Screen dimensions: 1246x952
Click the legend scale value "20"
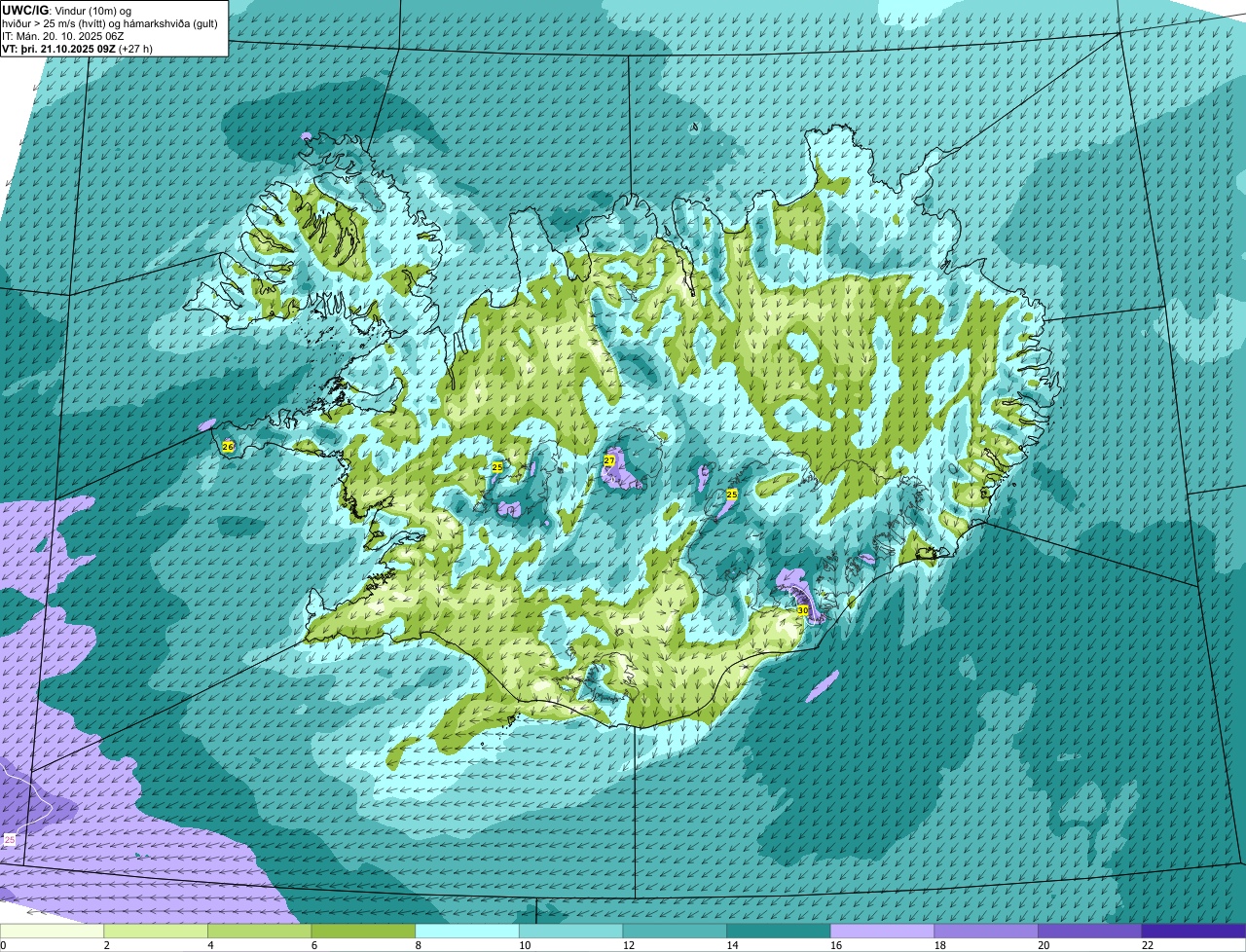1044,945
